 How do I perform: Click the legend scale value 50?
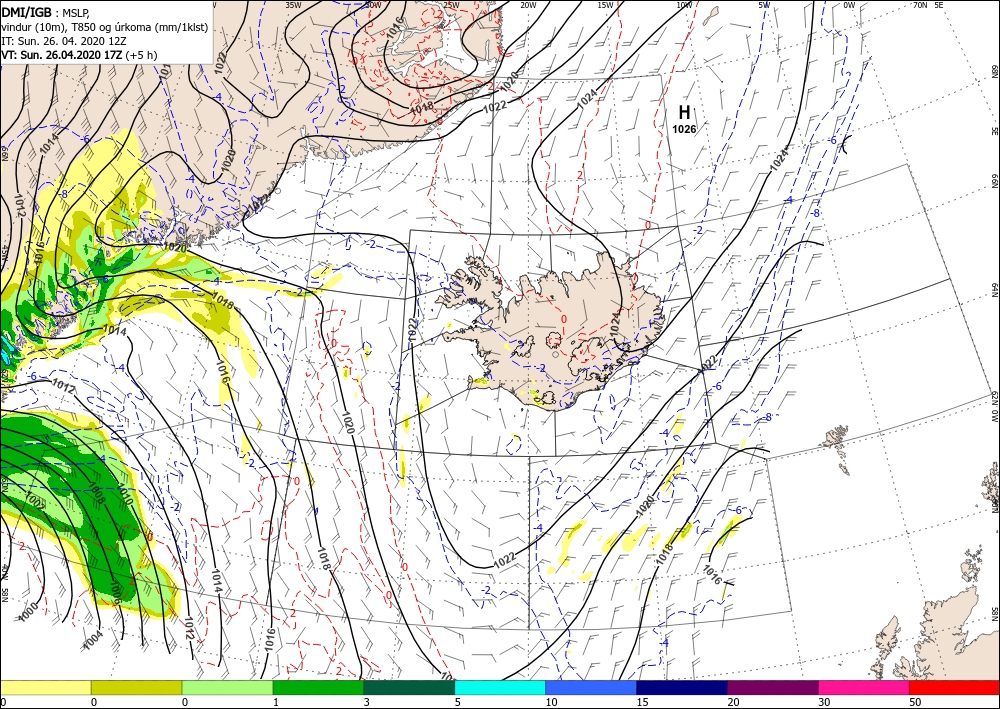(916, 702)
